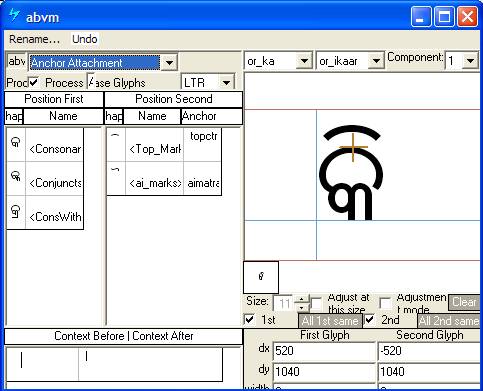Increase size with the up arrow
Image resolution: width=483 pixels, height=391 pixels.
click(x=302, y=299)
